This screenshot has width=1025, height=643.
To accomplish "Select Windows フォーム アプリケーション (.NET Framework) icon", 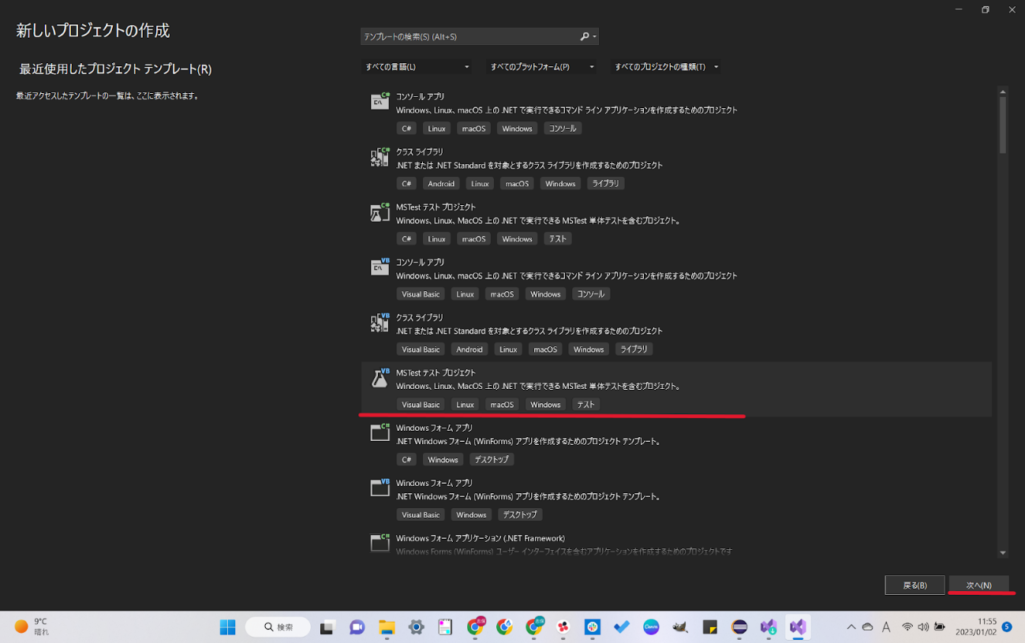I will click(380, 543).
